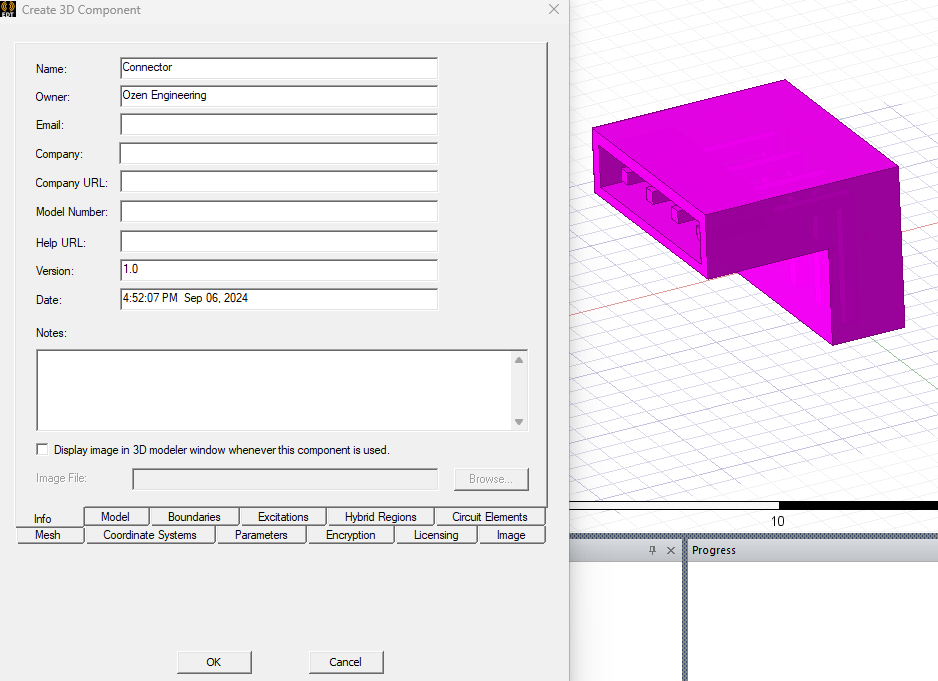Click the Name input field showing Connector
938x681 pixels.
(x=278, y=68)
